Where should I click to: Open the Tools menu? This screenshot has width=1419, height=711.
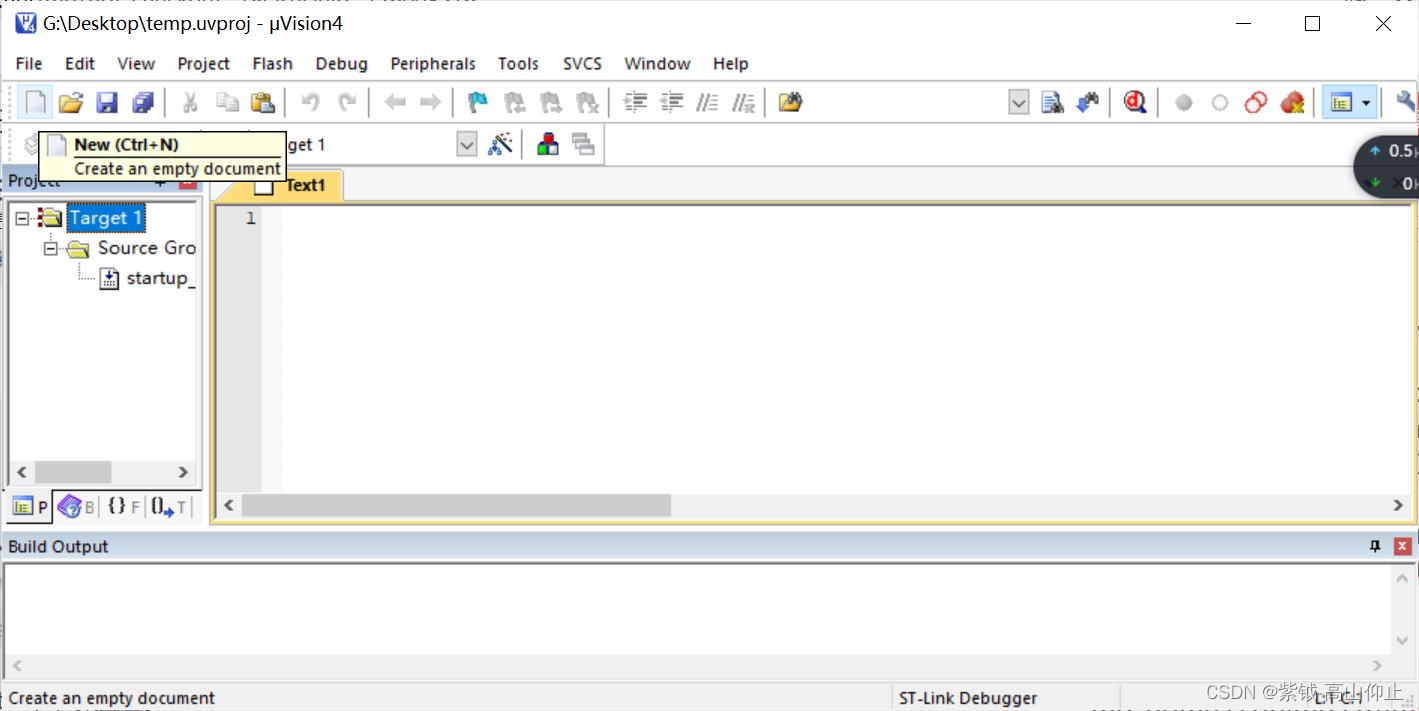[x=518, y=63]
